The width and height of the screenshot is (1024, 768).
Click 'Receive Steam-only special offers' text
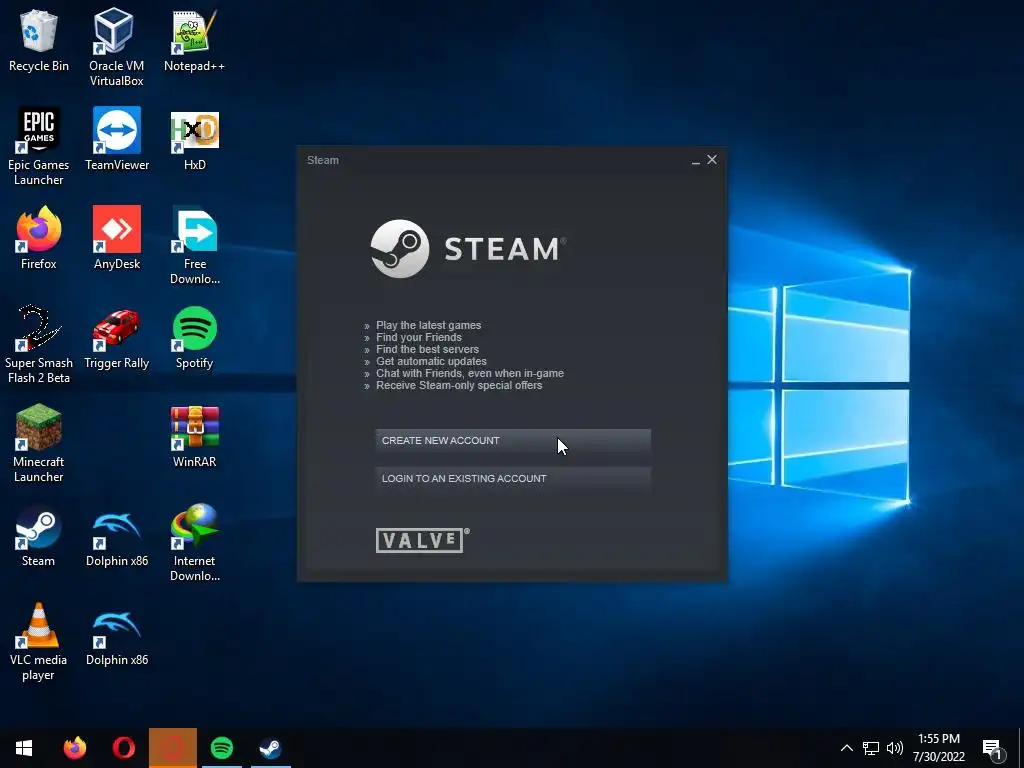459,385
